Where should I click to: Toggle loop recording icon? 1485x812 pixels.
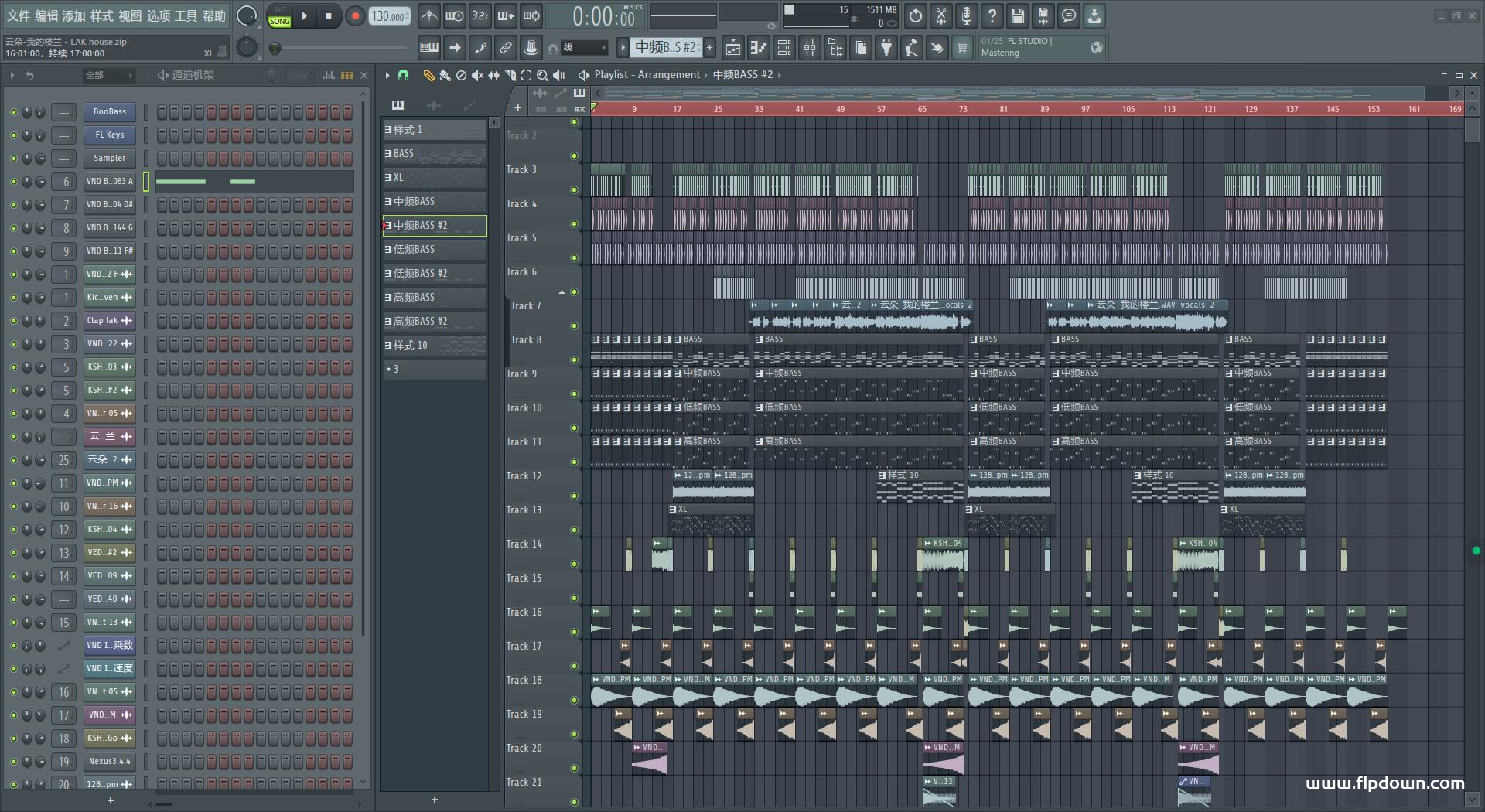531,15
